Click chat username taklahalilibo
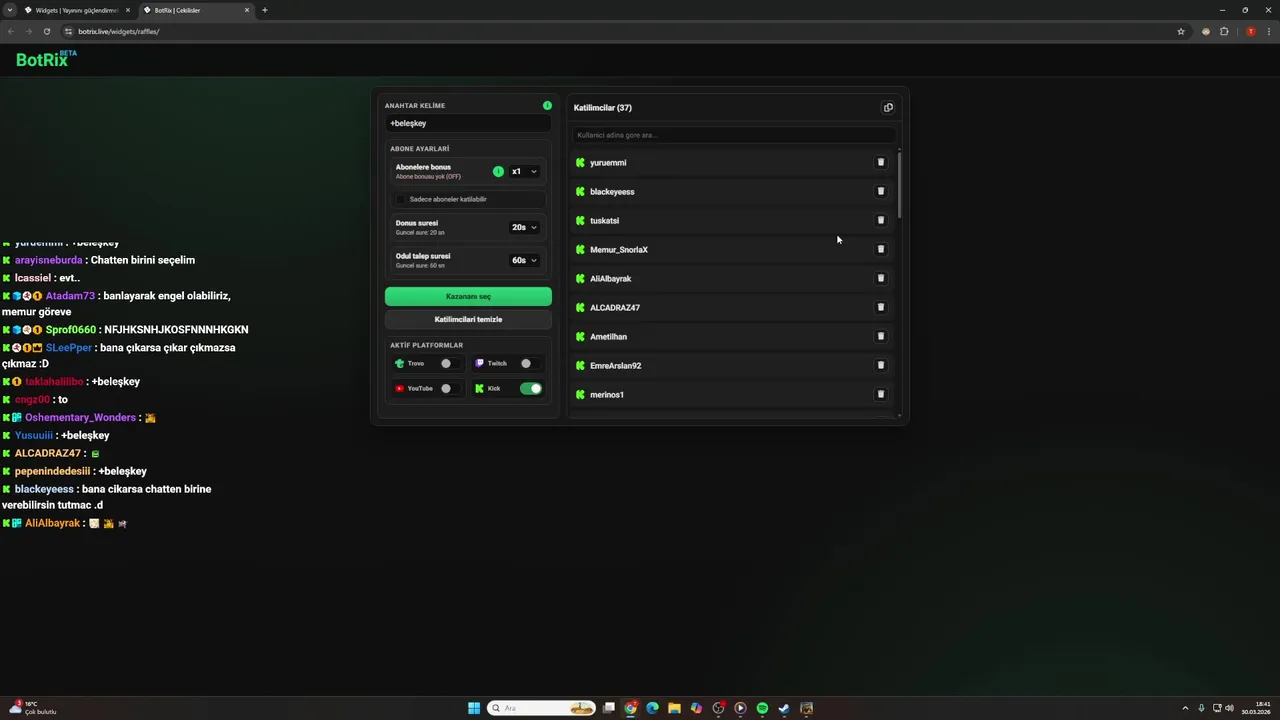 pos(54,381)
